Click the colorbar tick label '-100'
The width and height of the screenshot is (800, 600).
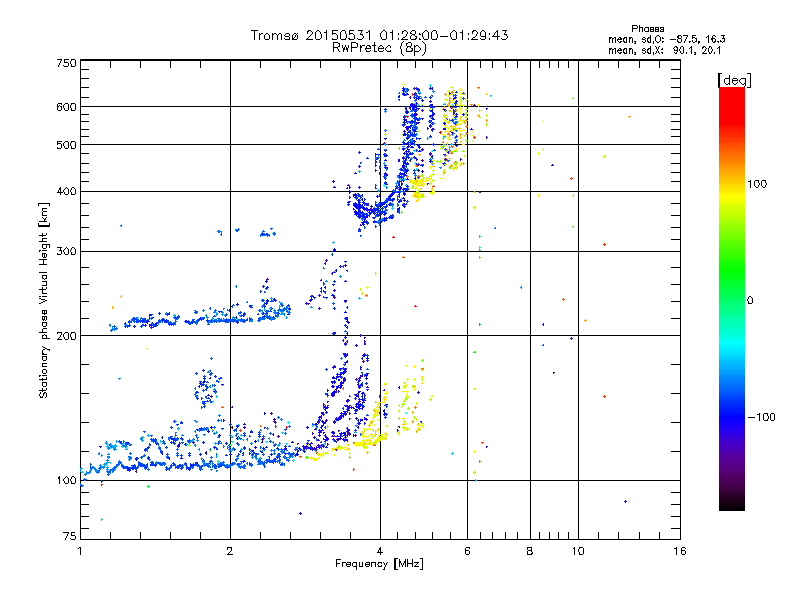761,417
